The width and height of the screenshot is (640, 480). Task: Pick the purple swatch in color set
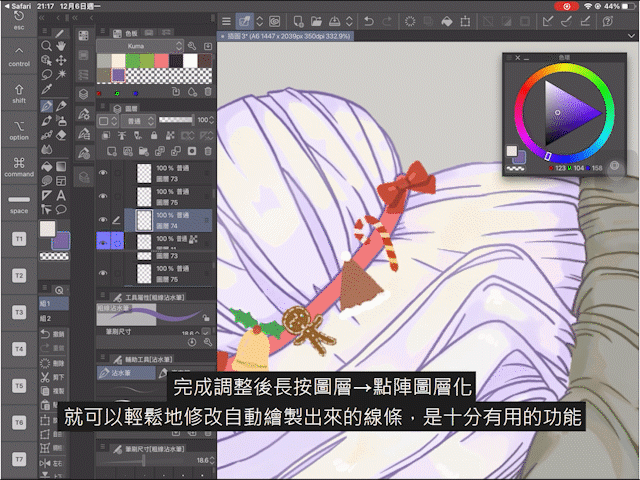(x=118, y=75)
